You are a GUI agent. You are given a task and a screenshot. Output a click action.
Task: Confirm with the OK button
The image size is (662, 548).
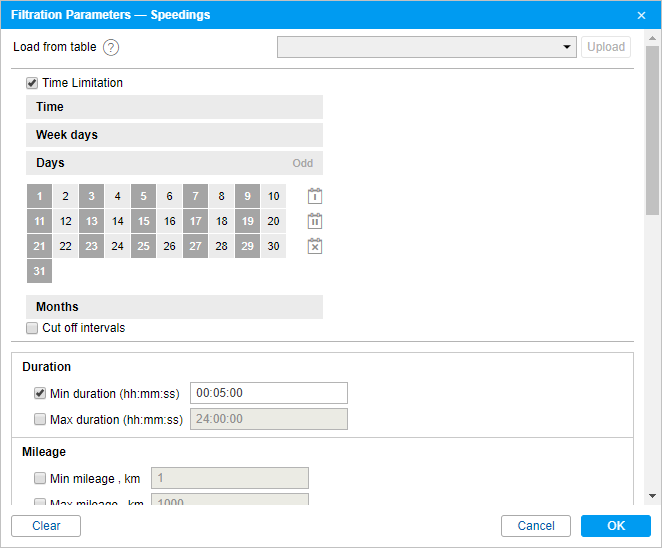[x=616, y=526]
